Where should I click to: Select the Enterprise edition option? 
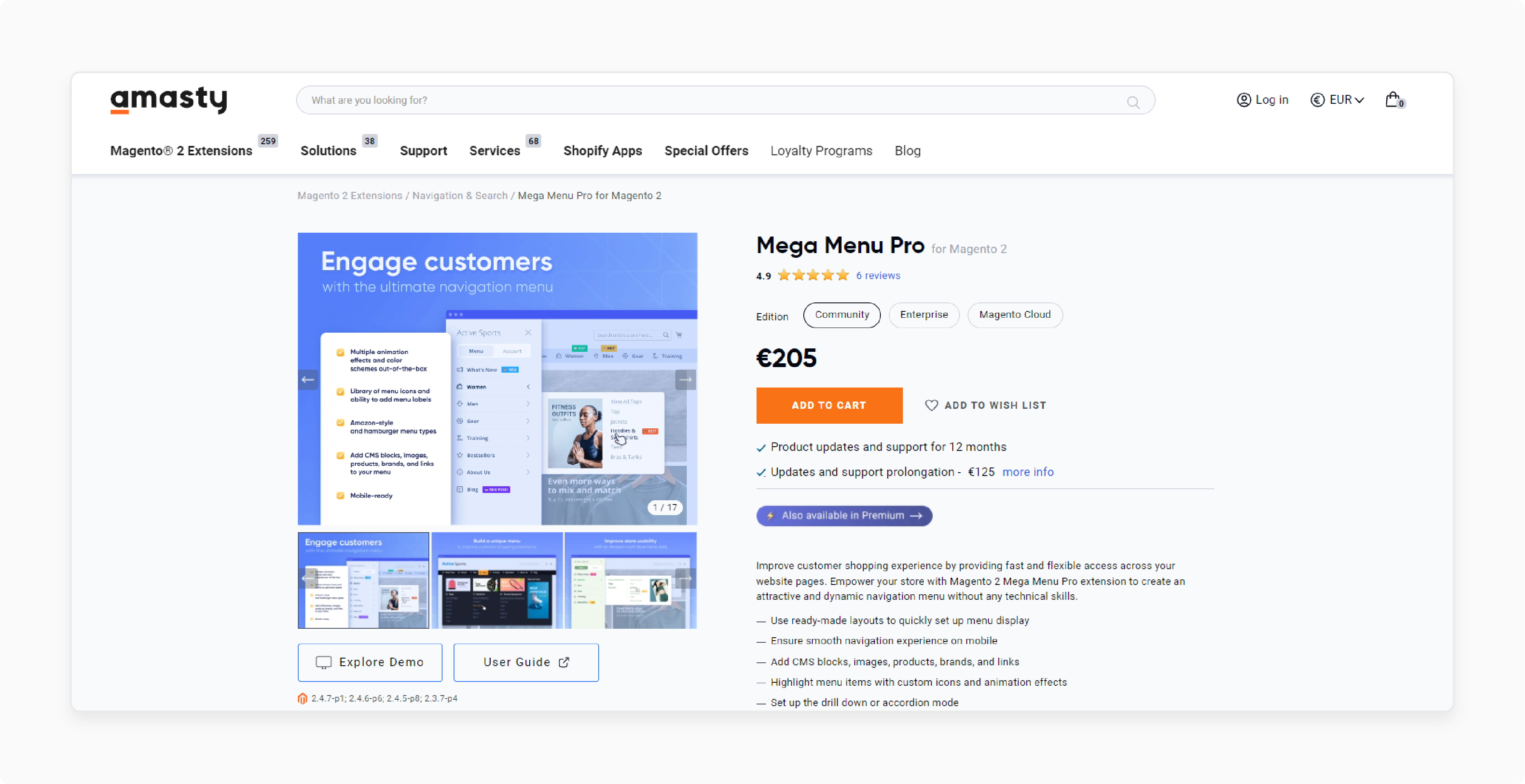click(923, 315)
